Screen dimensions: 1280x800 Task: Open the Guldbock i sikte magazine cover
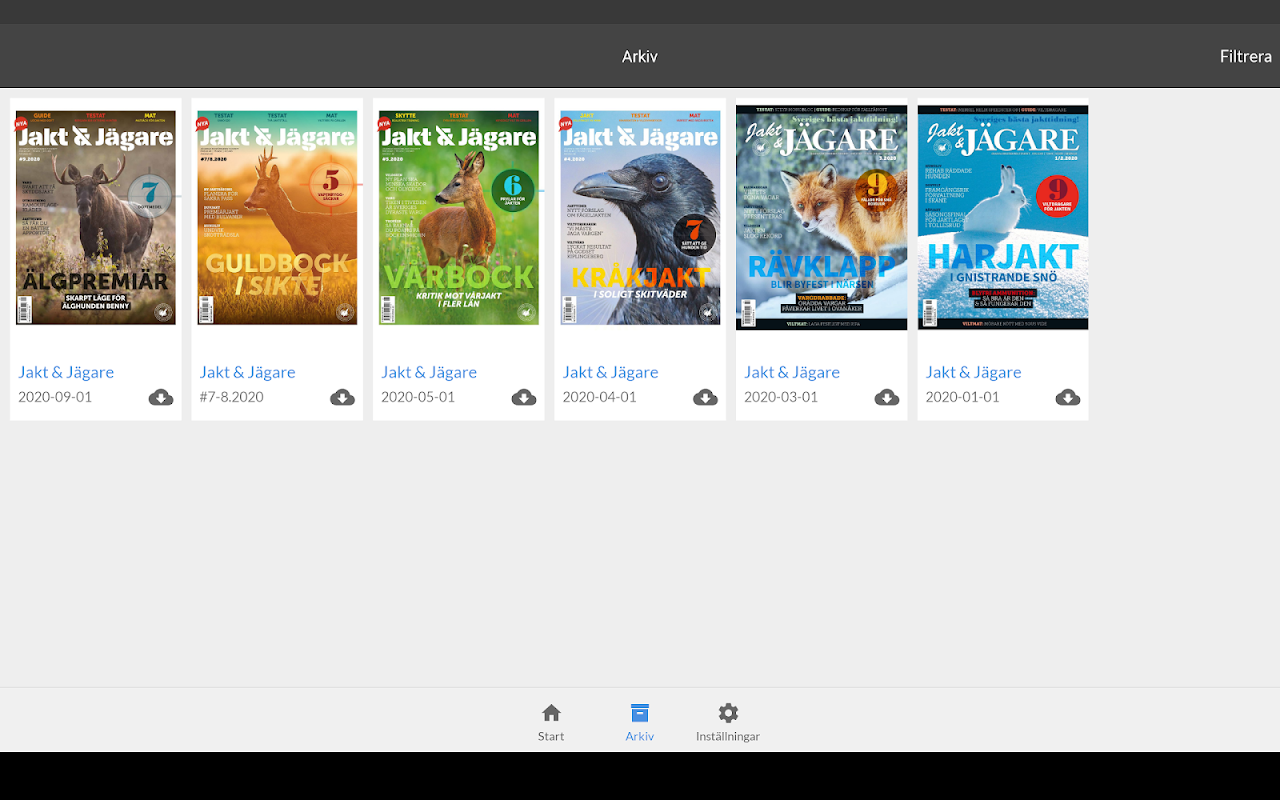pos(277,217)
